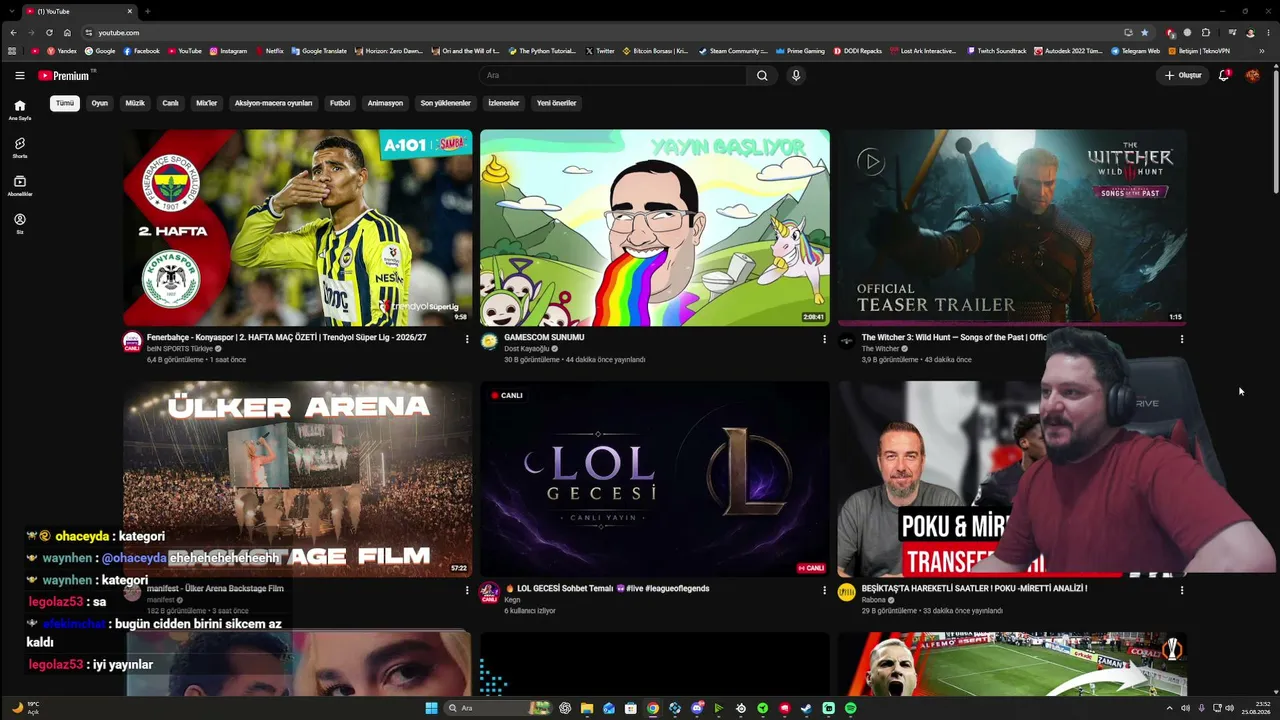Go back with the browser back arrow
This screenshot has height=720, width=1280.
(x=13, y=32)
